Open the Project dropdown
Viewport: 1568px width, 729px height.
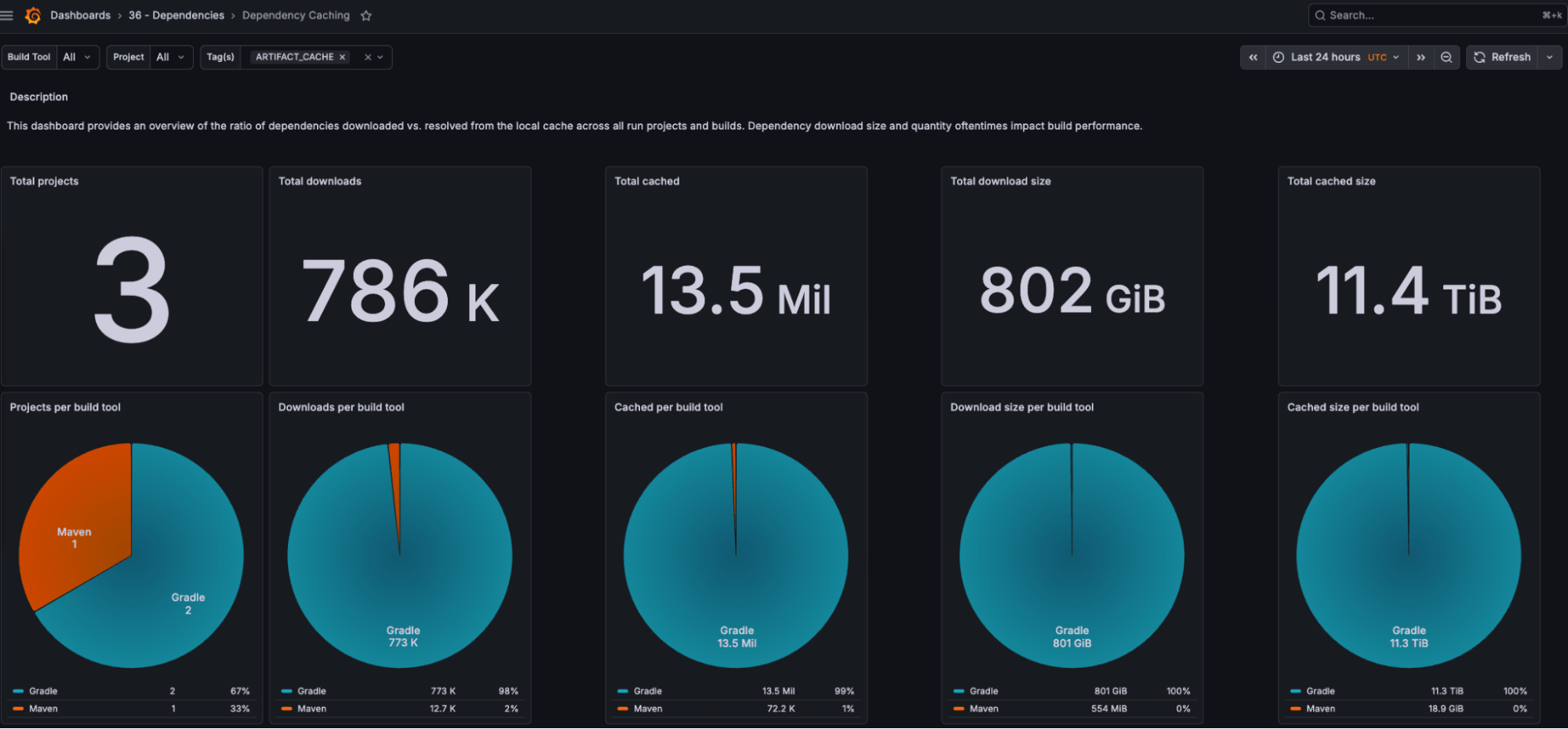[171, 56]
